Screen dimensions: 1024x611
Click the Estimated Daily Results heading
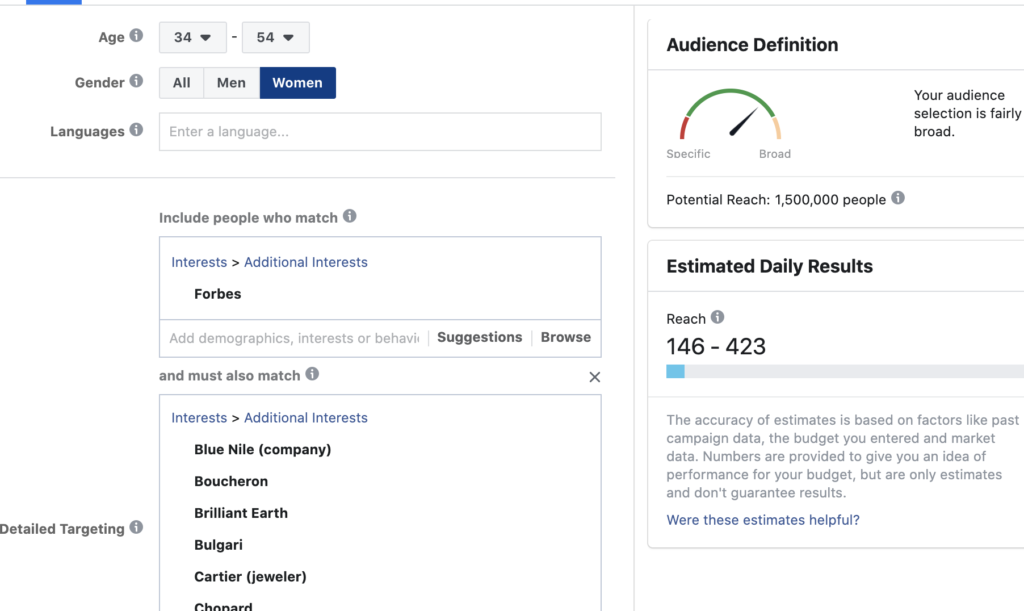(769, 266)
